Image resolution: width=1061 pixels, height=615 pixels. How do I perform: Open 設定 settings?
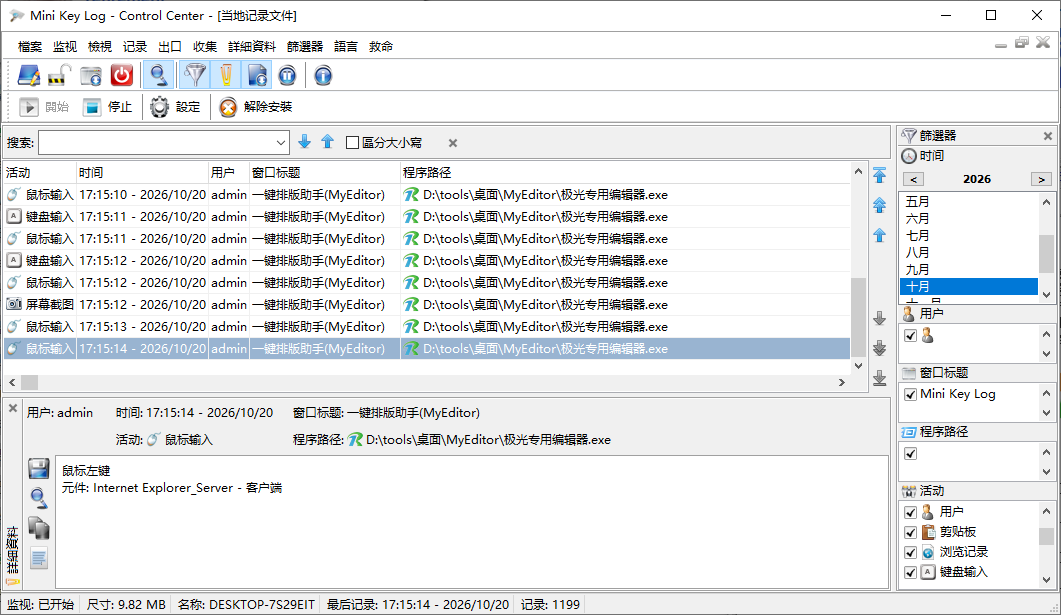click(175, 107)
